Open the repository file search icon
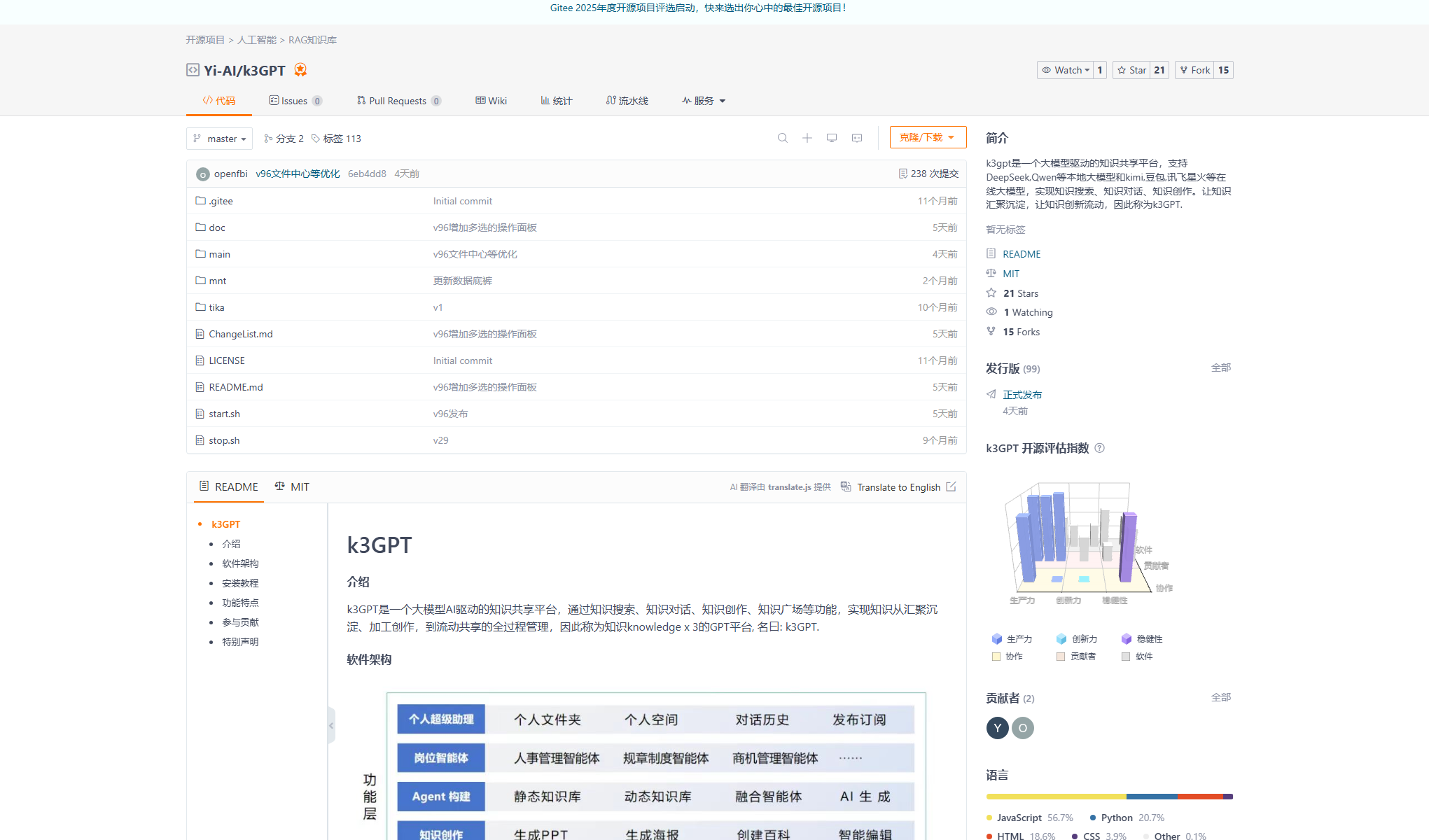 tap(783, 138)
